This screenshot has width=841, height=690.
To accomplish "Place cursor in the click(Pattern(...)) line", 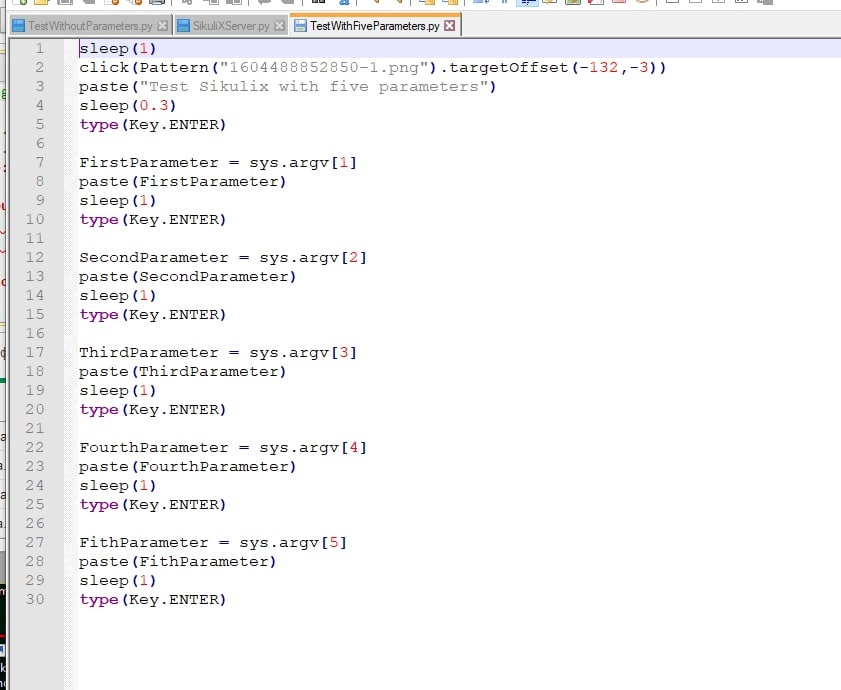I will (x=373, y=68).
